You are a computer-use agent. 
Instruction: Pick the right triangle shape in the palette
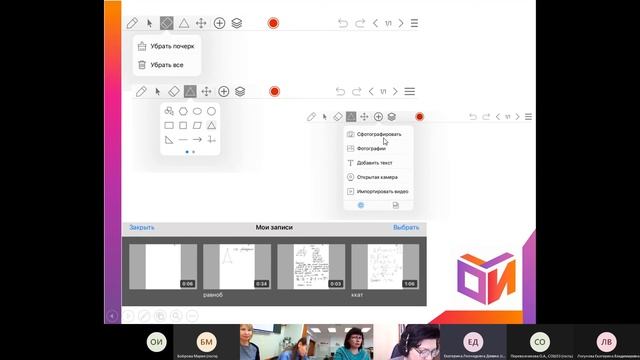[x=169, y=140]
